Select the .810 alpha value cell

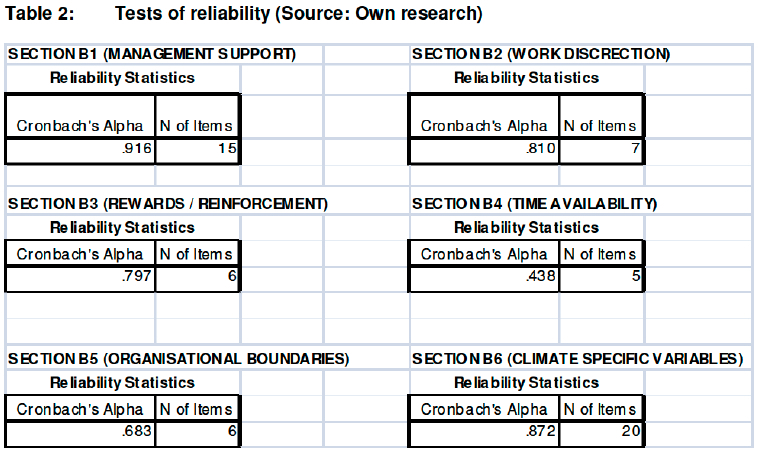pos(484,150)
